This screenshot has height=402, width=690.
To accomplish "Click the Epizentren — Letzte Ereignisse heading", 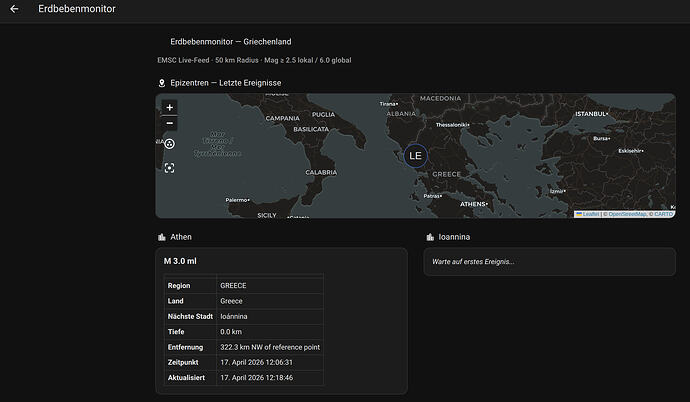I will [x=226, y=83].
